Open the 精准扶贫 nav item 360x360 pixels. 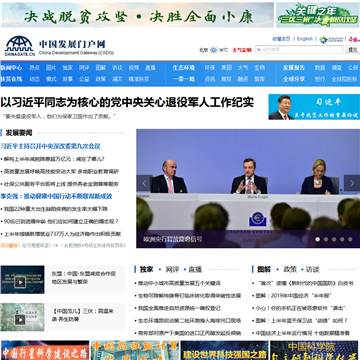coord(139,79)
